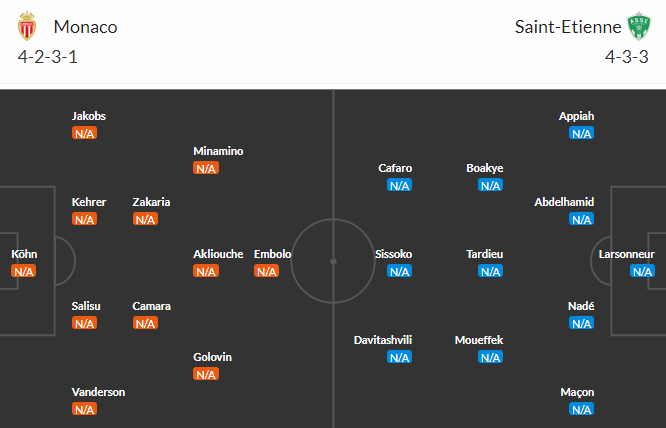This screenshot has height=428, width=666.
Task: Click the N/A rating under Maçon
Action: point(581,409)
